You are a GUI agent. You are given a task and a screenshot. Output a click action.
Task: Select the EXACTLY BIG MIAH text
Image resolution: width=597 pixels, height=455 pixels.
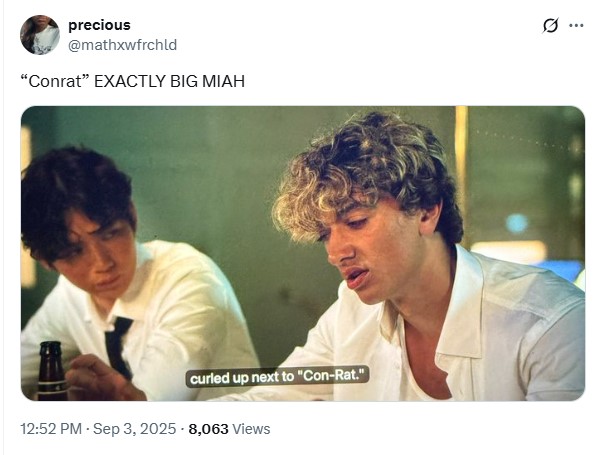(x=169, y=81)
